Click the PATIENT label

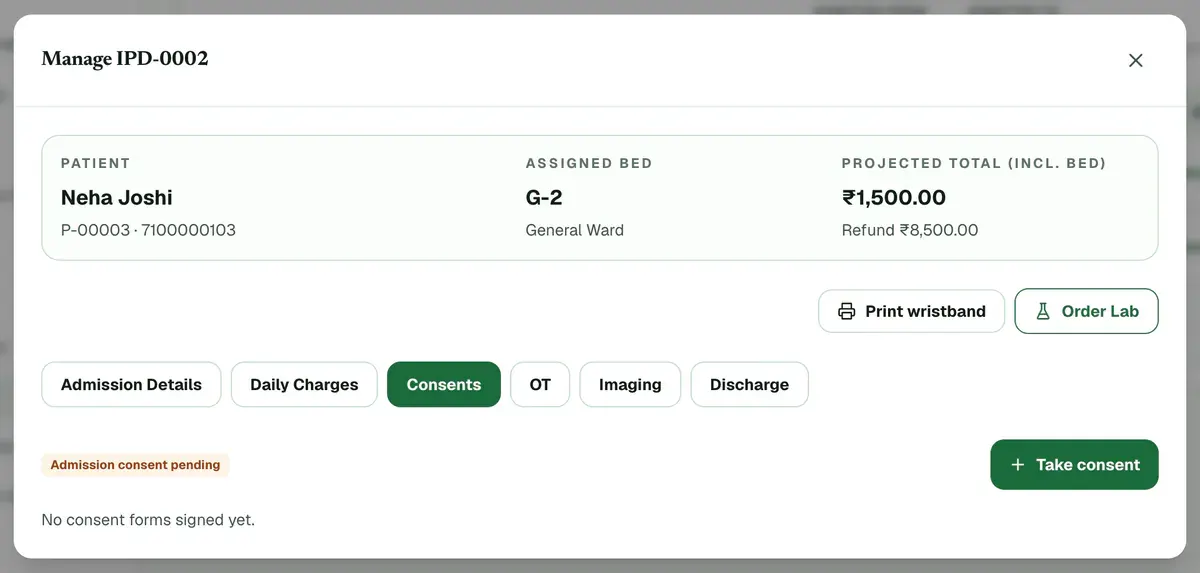click(96, 163)
